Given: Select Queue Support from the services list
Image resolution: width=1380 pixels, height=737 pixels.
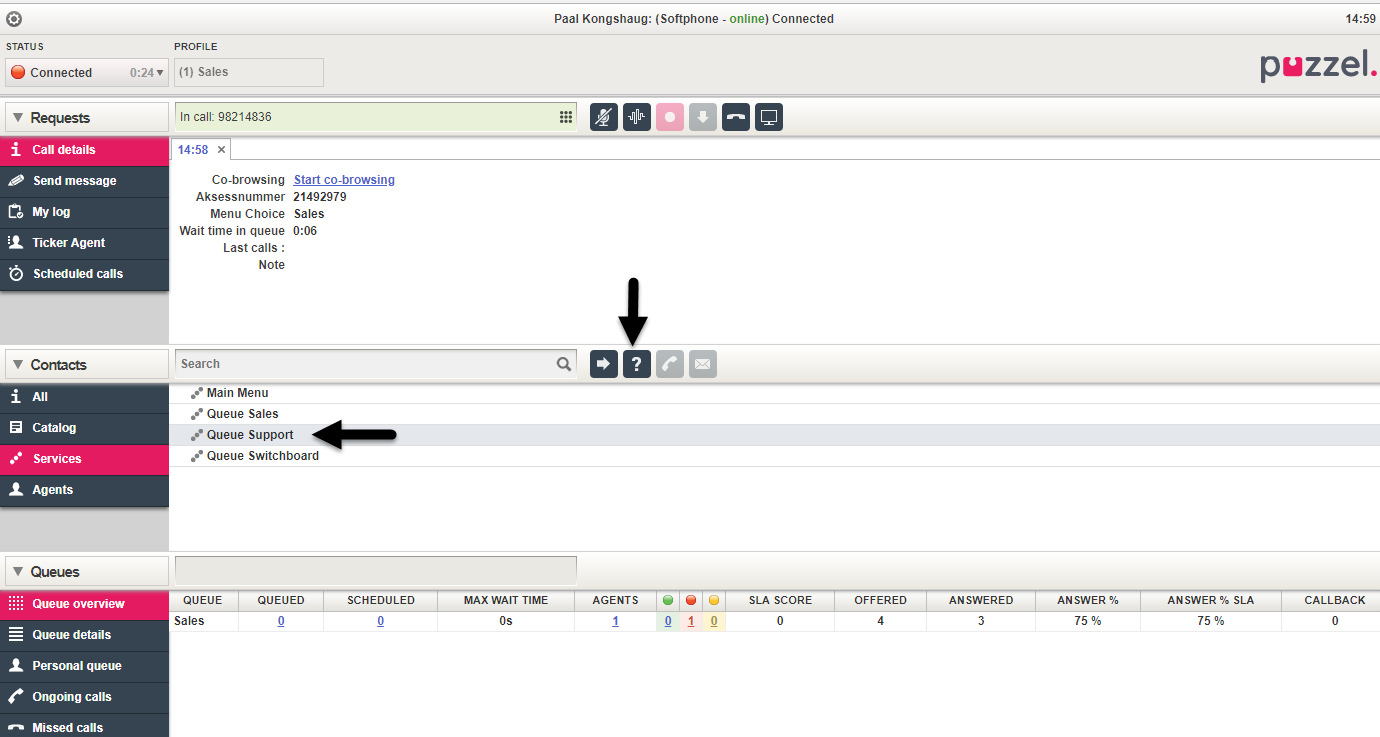Looking at the screenshot, I should (249, 435).
